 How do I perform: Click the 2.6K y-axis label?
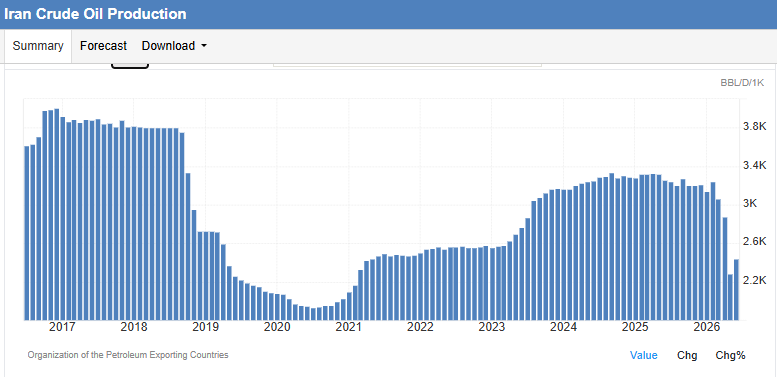pos(755,242)
